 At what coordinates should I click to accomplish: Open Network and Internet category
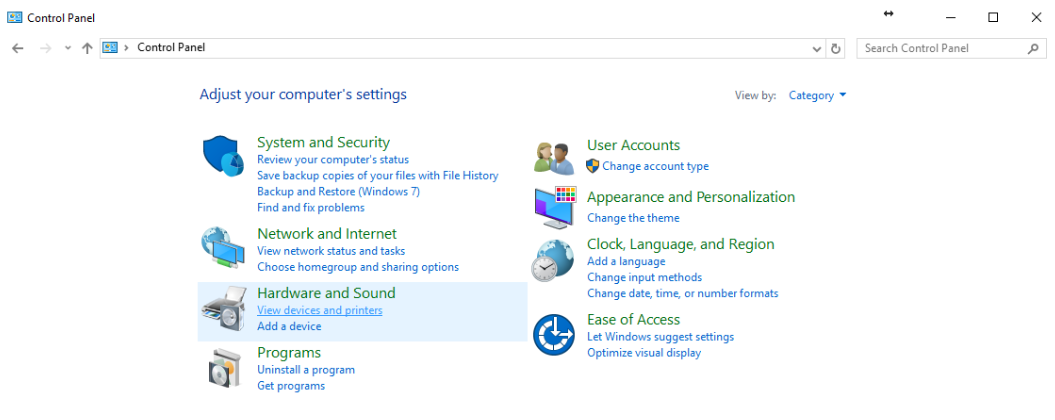[x=327, y=234]
